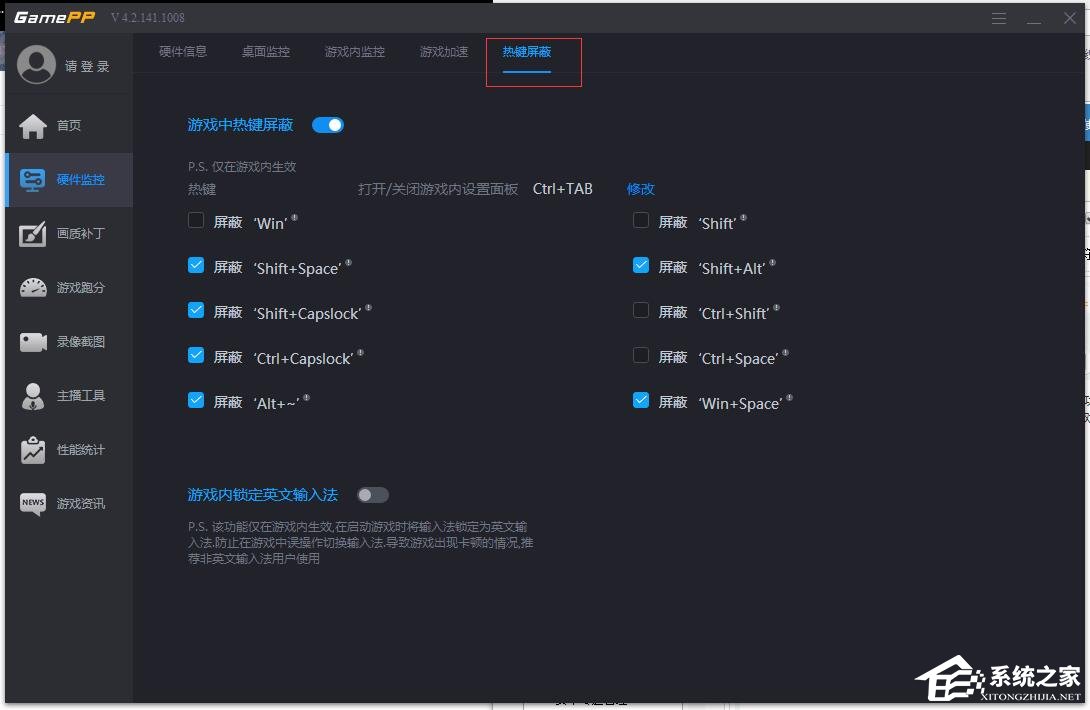Launch 游戏跑分 benchmark tool
The height and width of the screenshot is (710, 1090).
(67, 287)
